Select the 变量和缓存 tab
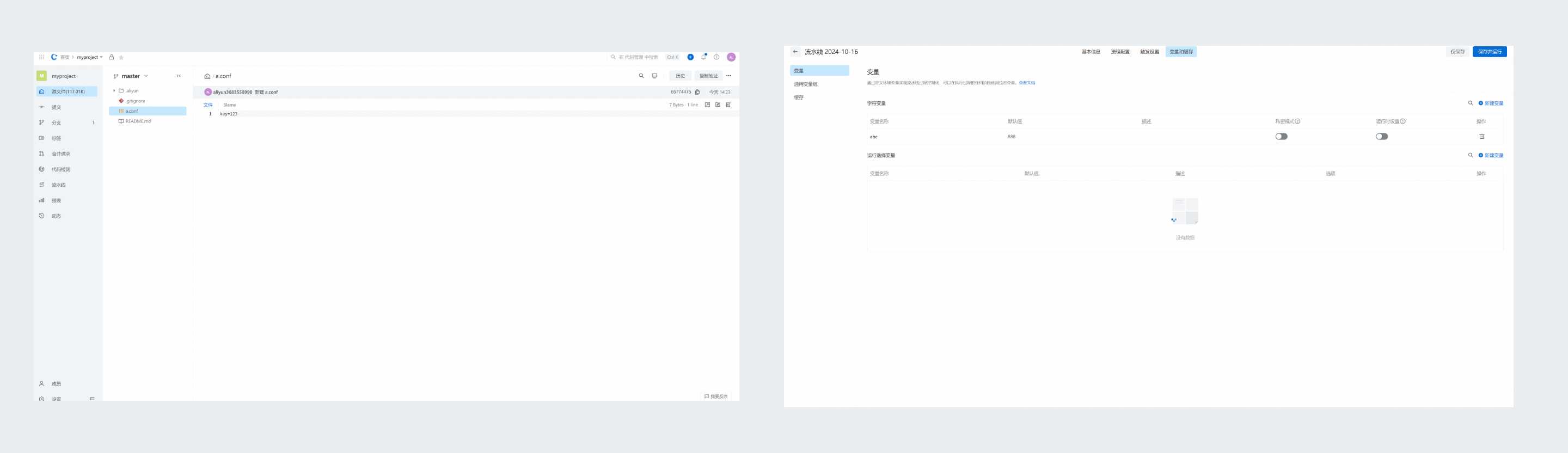This screenshot has width=1568, height=453. (x=1181, y=52)
